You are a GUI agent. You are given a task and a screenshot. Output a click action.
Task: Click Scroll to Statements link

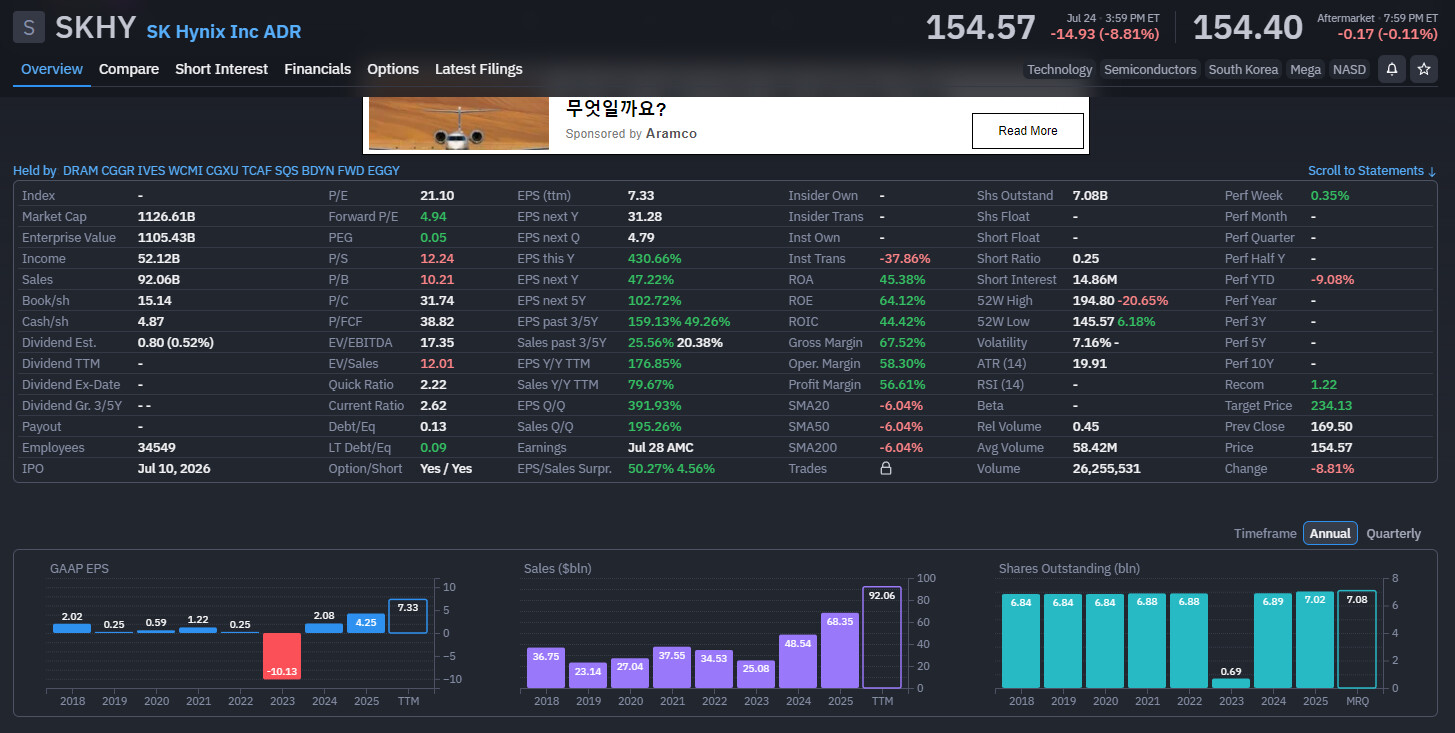click(x=1372, y=171)
